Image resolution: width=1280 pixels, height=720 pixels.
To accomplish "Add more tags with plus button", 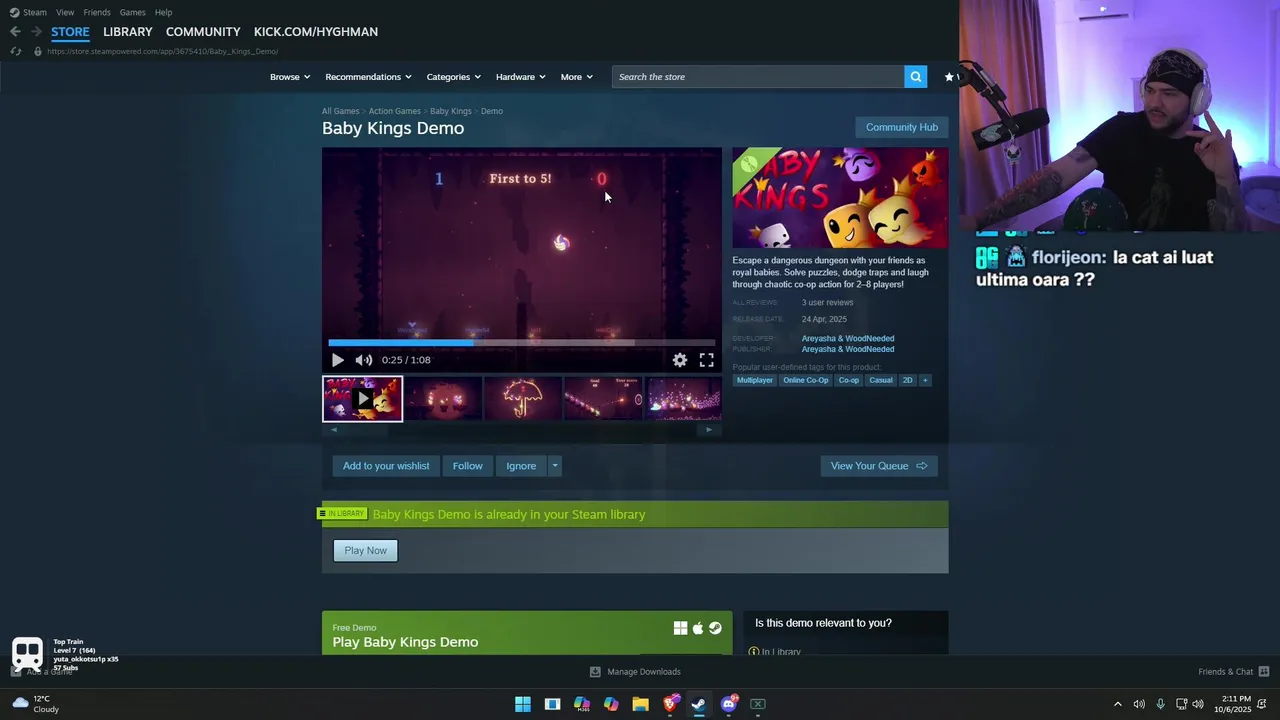I will [925, 380].
